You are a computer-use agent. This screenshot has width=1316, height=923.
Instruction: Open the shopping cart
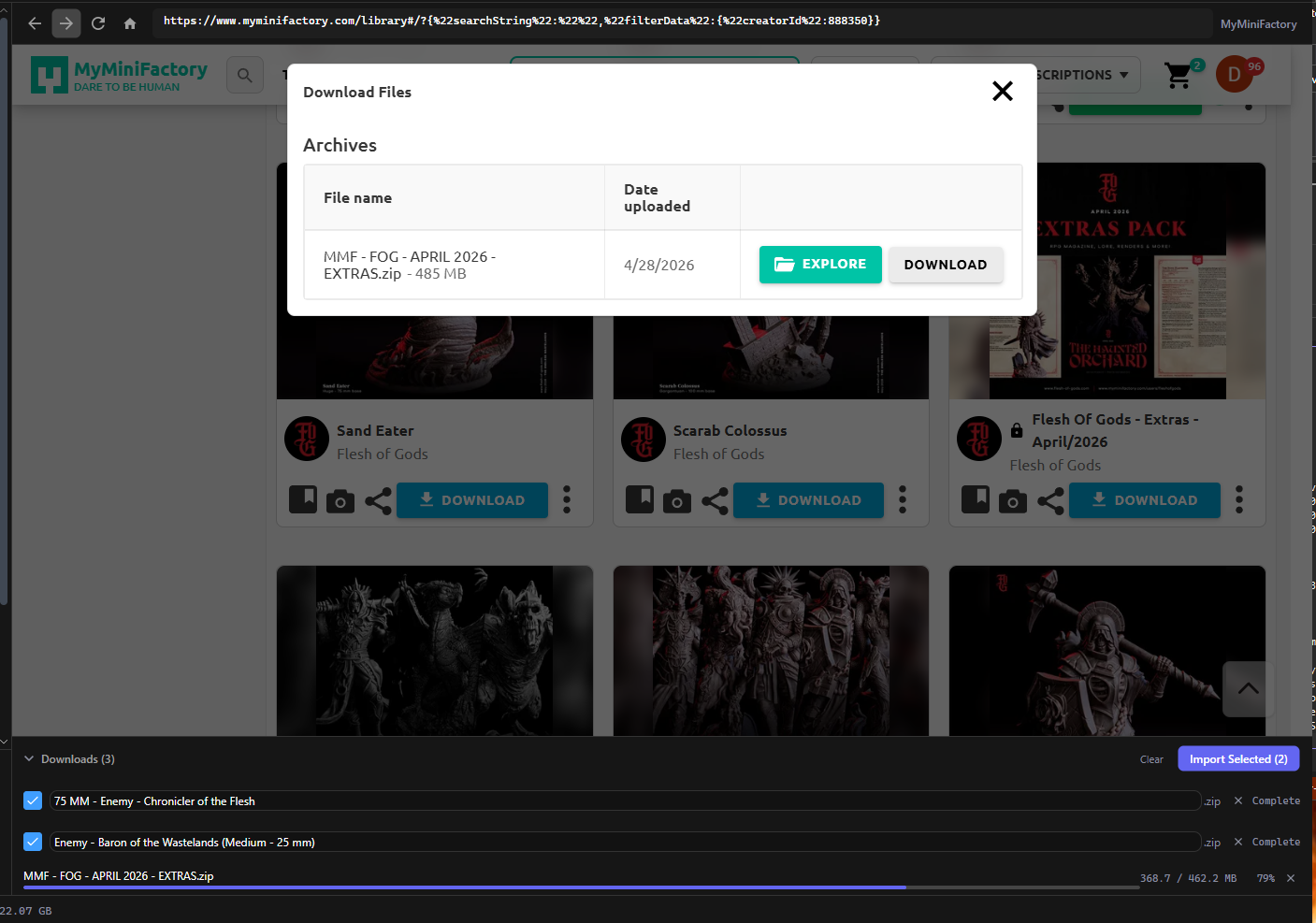click(1179, 75)
